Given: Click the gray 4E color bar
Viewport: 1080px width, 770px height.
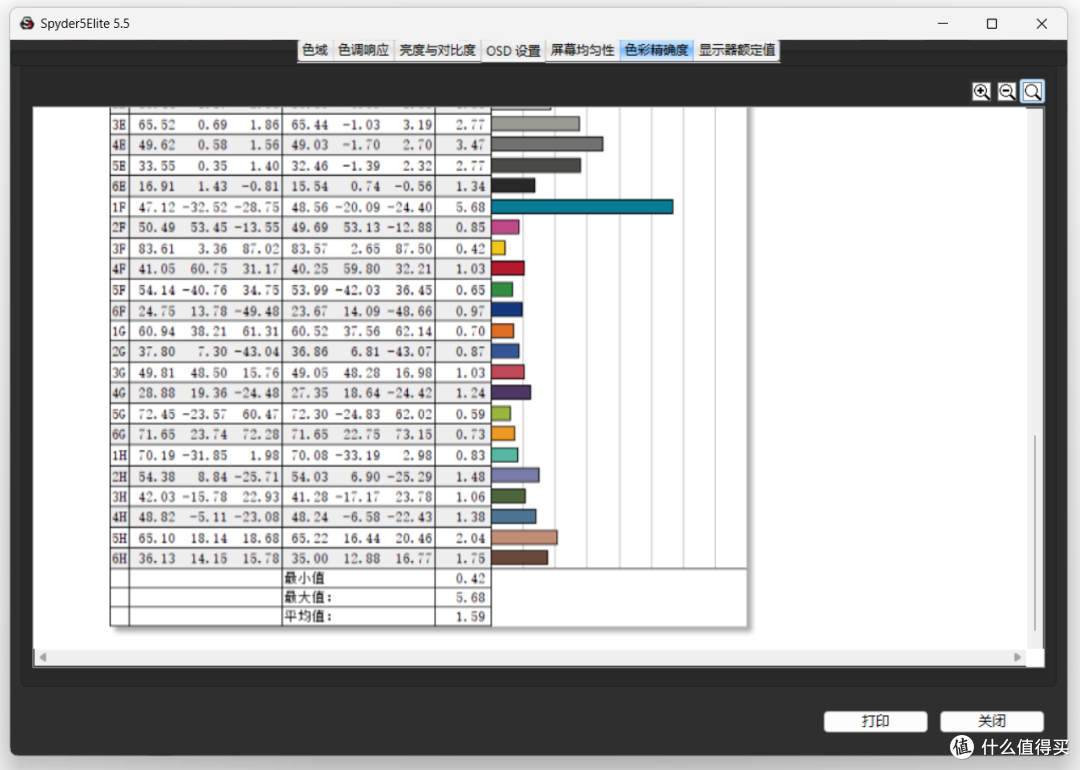Looking at the screenshot, I should (547, 144).
